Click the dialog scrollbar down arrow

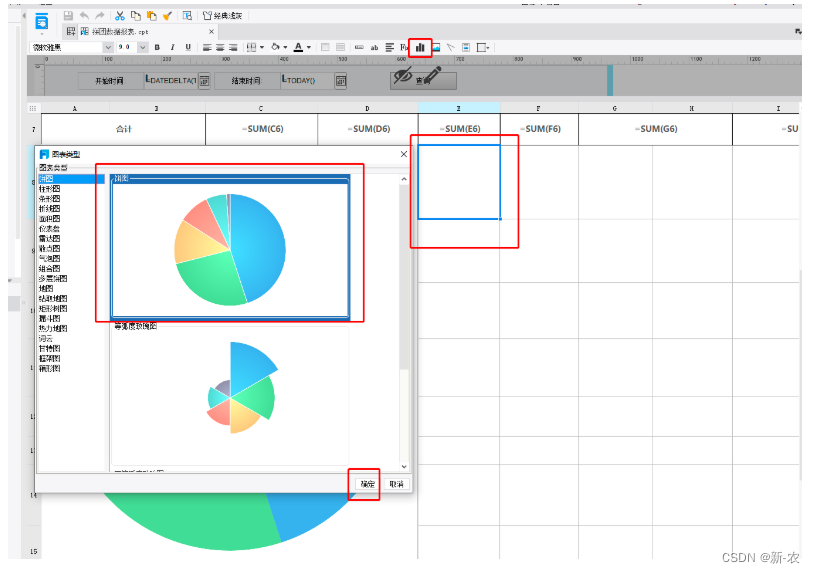point(404,466)
